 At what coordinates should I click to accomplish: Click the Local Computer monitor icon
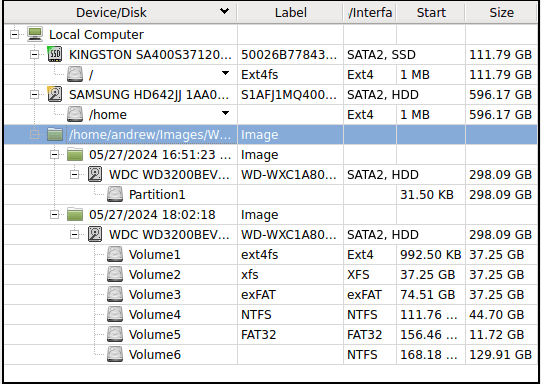coord(35,35)
